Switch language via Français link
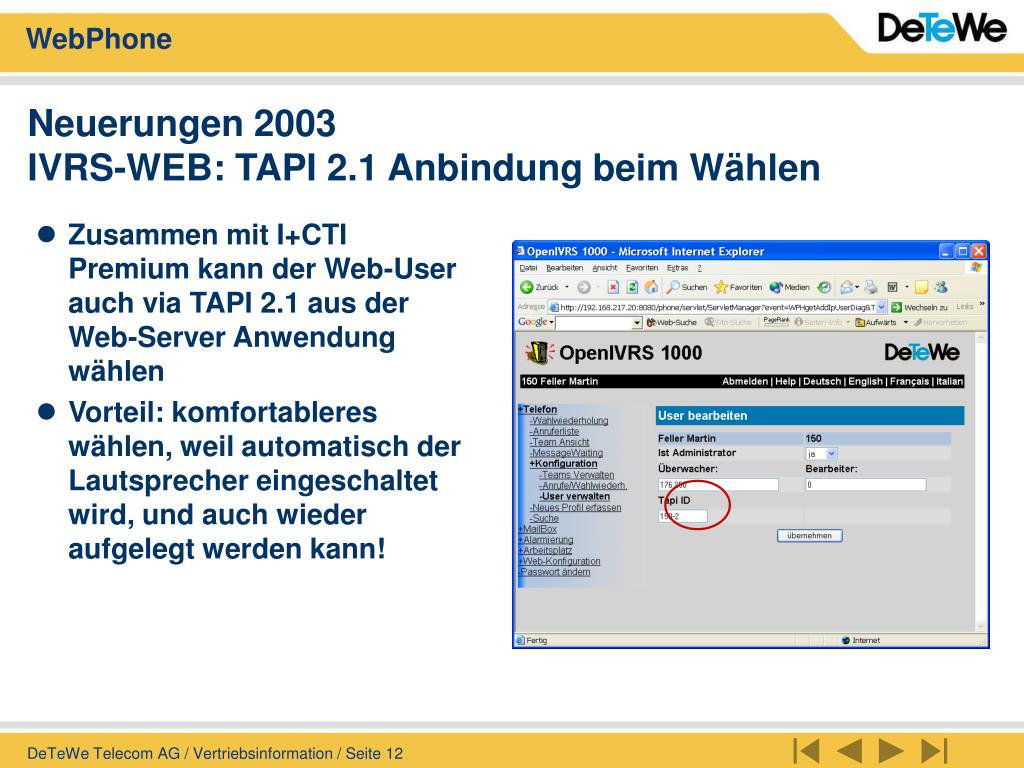The height and width of the screenshot is (768, 1024). (909, 381)
